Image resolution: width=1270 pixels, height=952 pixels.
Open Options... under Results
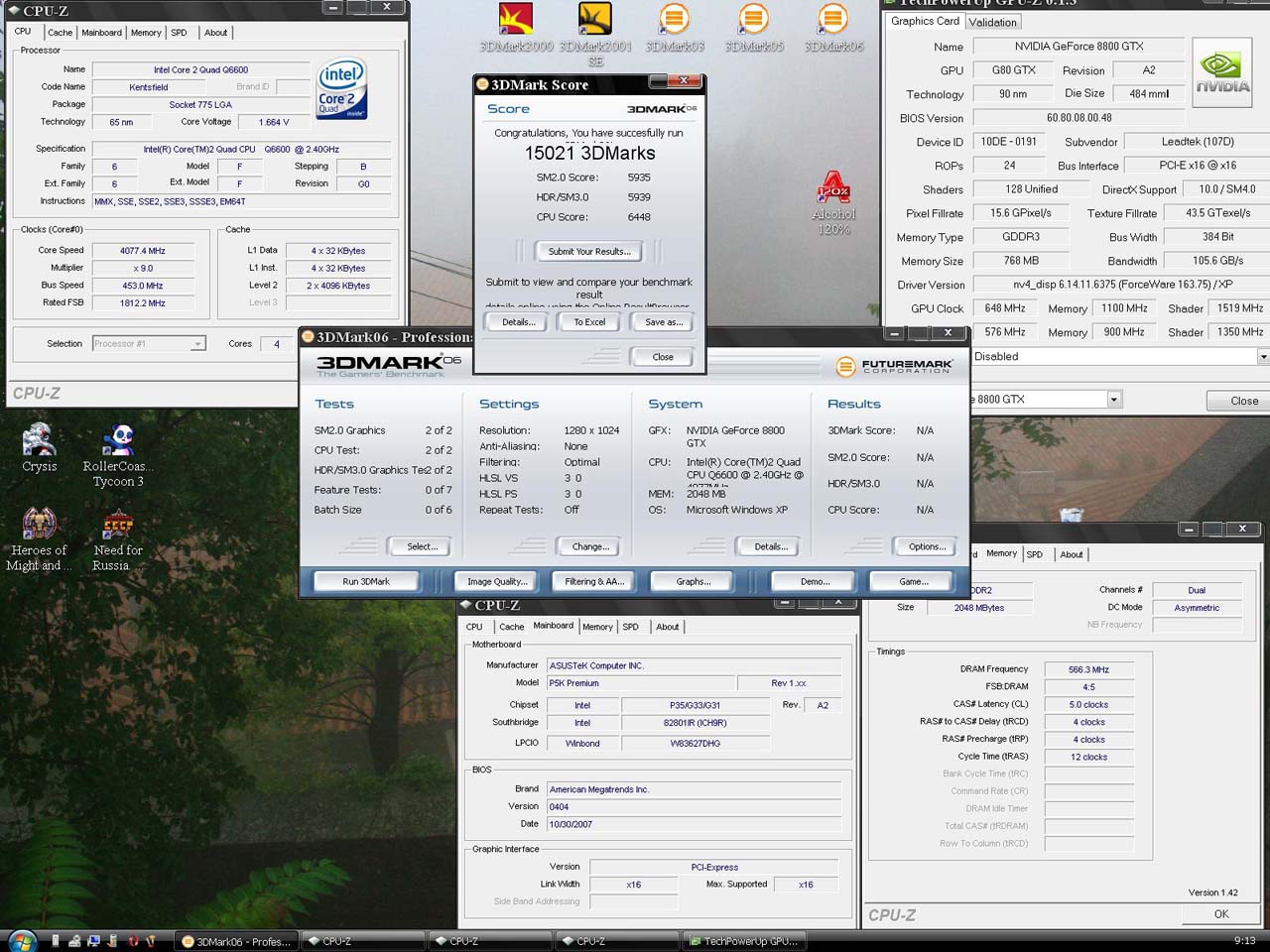pyautogui.click(x=927, y=546)
